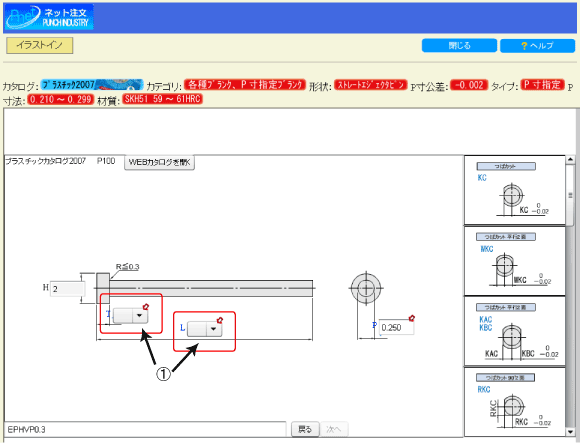Open the WEBカタログを開く button
The width and height of the screenshot is (580, 443).
159,162
